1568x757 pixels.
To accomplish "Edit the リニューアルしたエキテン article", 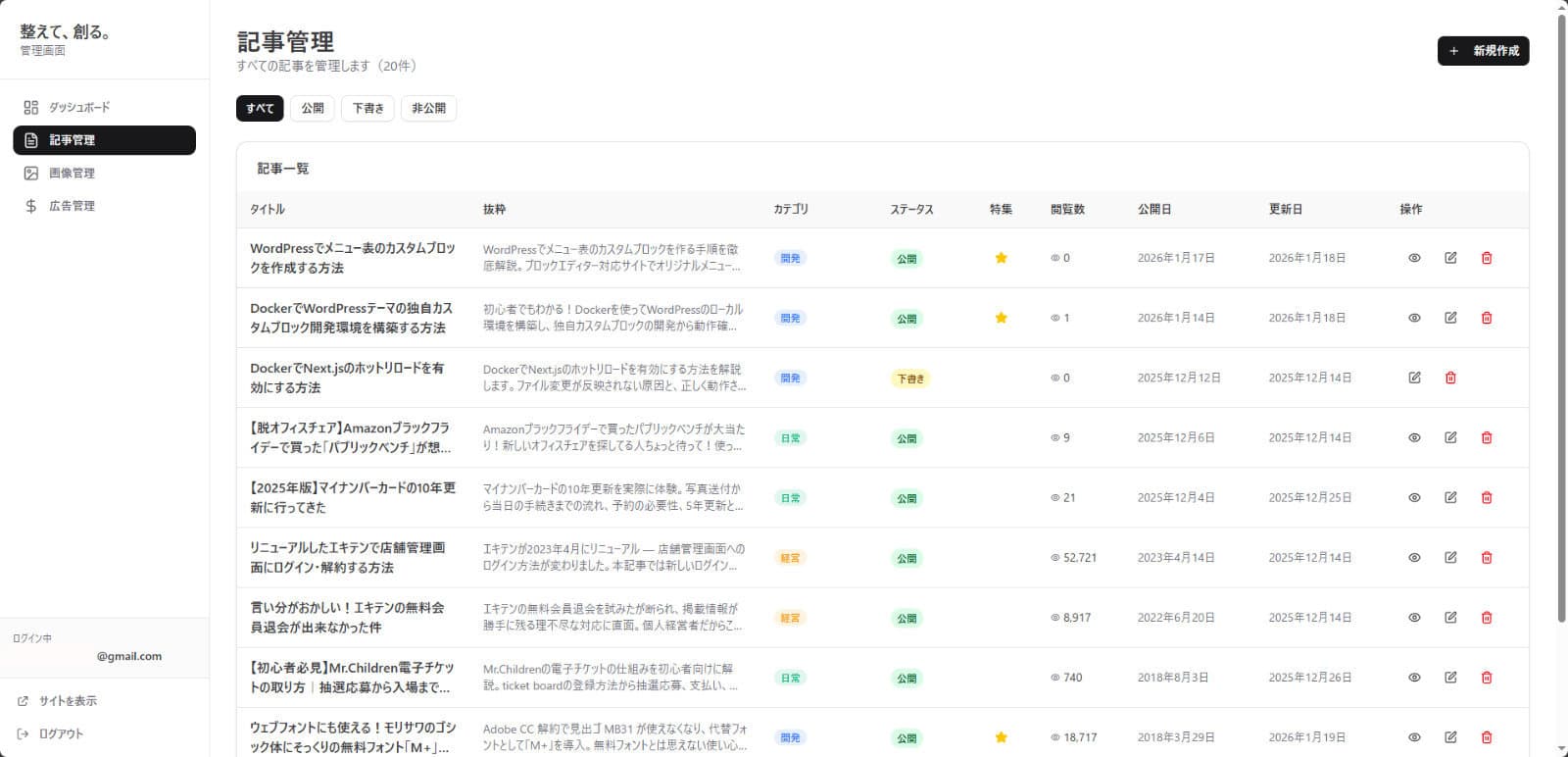I will [1450, 557].
